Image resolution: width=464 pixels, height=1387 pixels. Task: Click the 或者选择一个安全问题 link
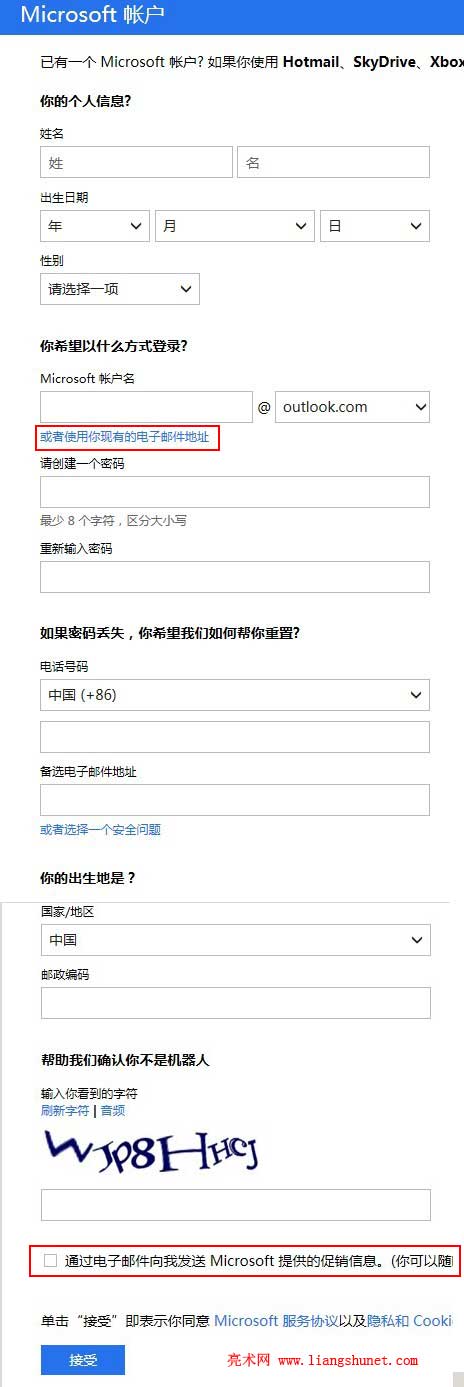[x=100, y=829]
